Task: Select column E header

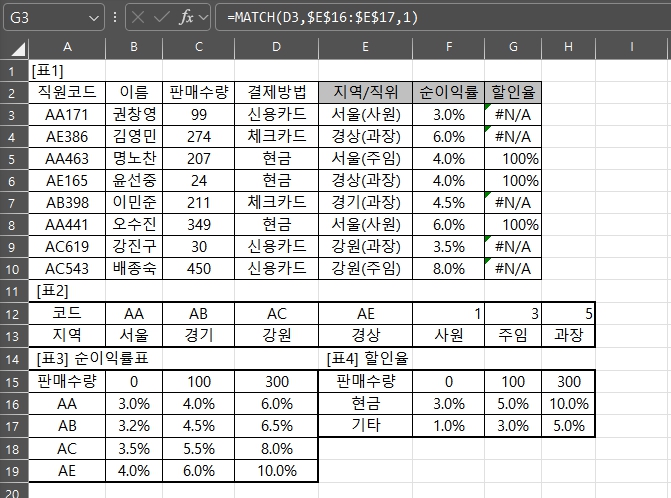Action: click(x=365, y=47)
